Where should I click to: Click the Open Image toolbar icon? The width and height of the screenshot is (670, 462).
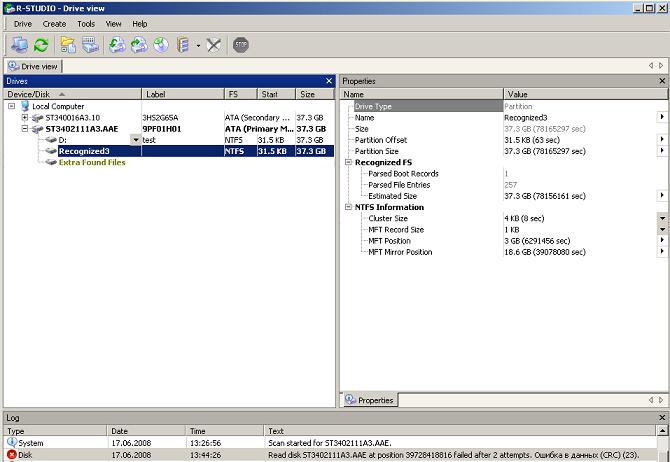(x=117, y=45)
